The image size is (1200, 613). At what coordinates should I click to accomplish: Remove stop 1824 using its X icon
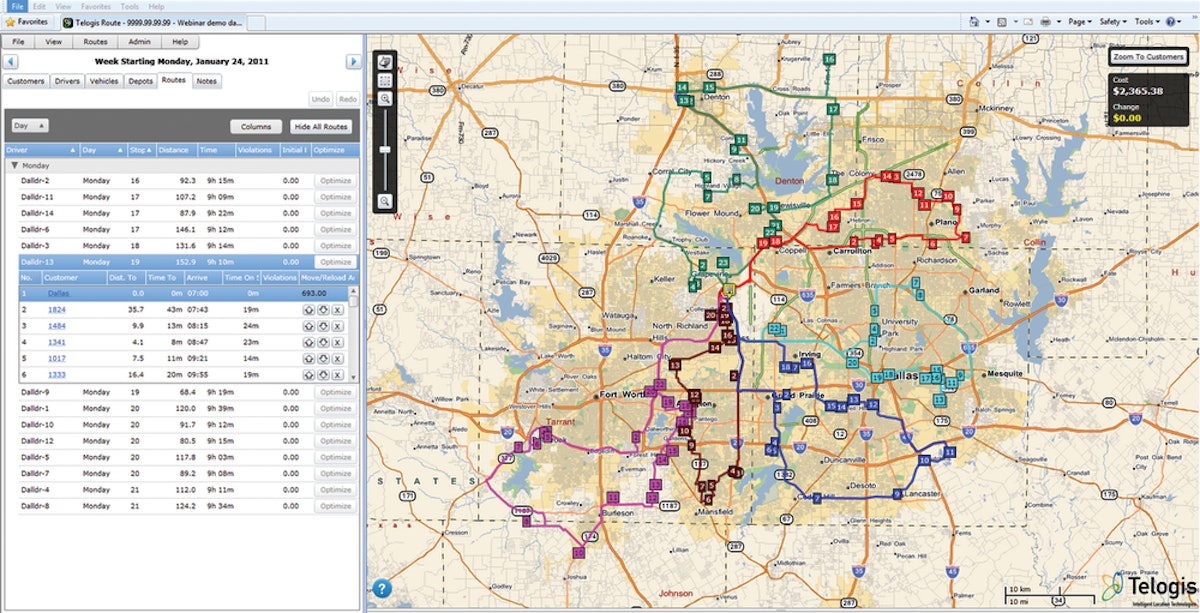(337, 310)
